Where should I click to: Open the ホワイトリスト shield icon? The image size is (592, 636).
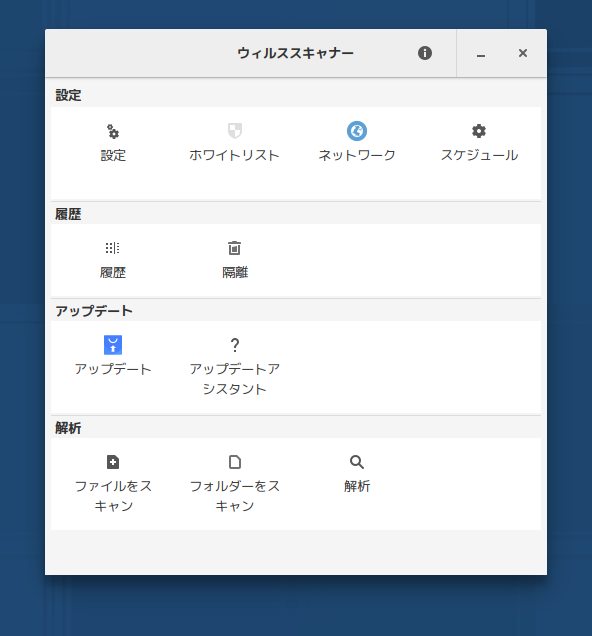(x=235, y=131)
